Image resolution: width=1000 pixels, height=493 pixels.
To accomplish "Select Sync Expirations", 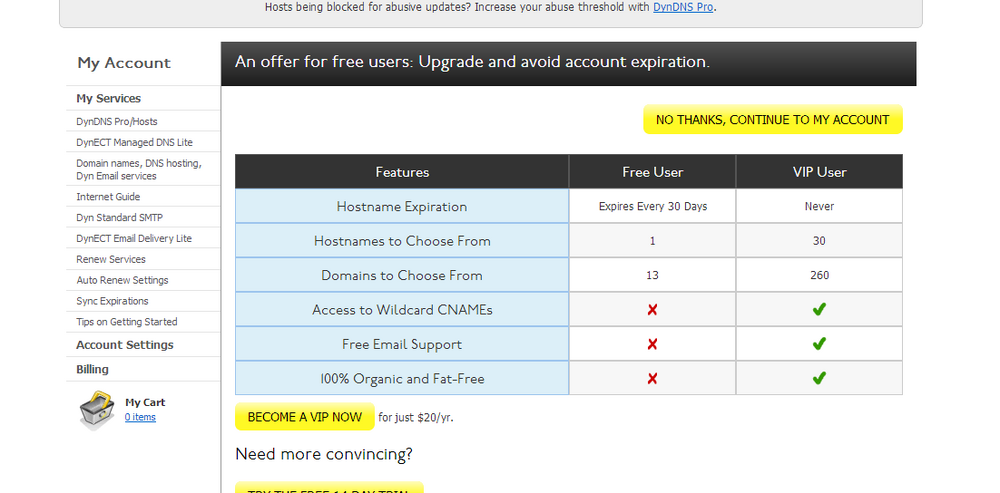I will click(x=112, y=301).
